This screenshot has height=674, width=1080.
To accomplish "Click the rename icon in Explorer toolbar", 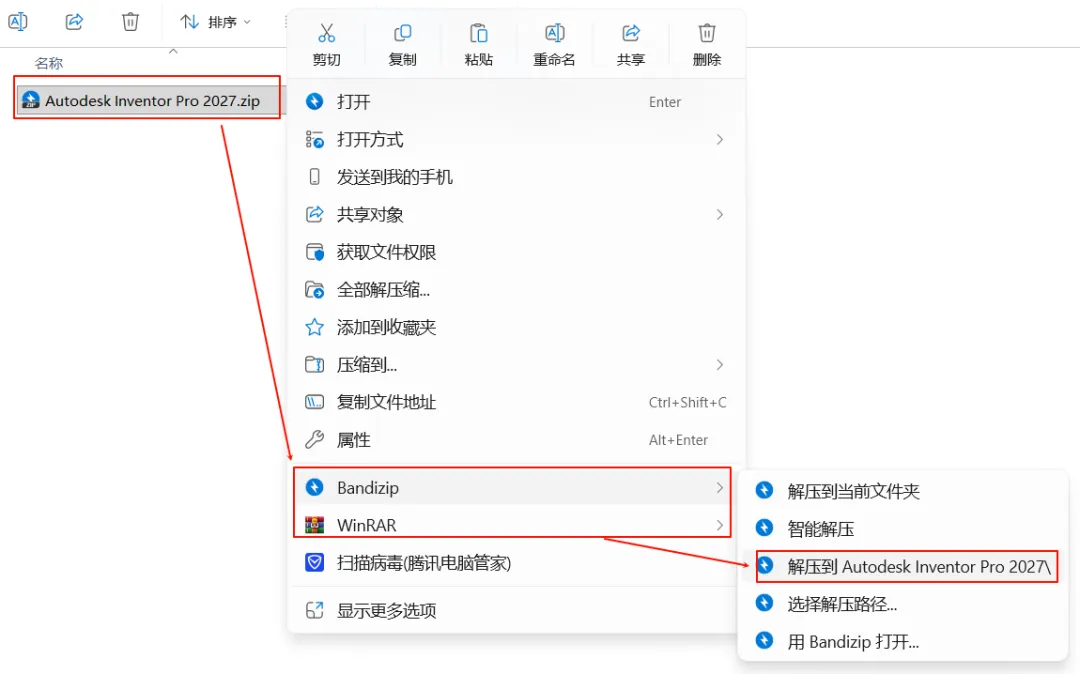I will pos(18,22).
